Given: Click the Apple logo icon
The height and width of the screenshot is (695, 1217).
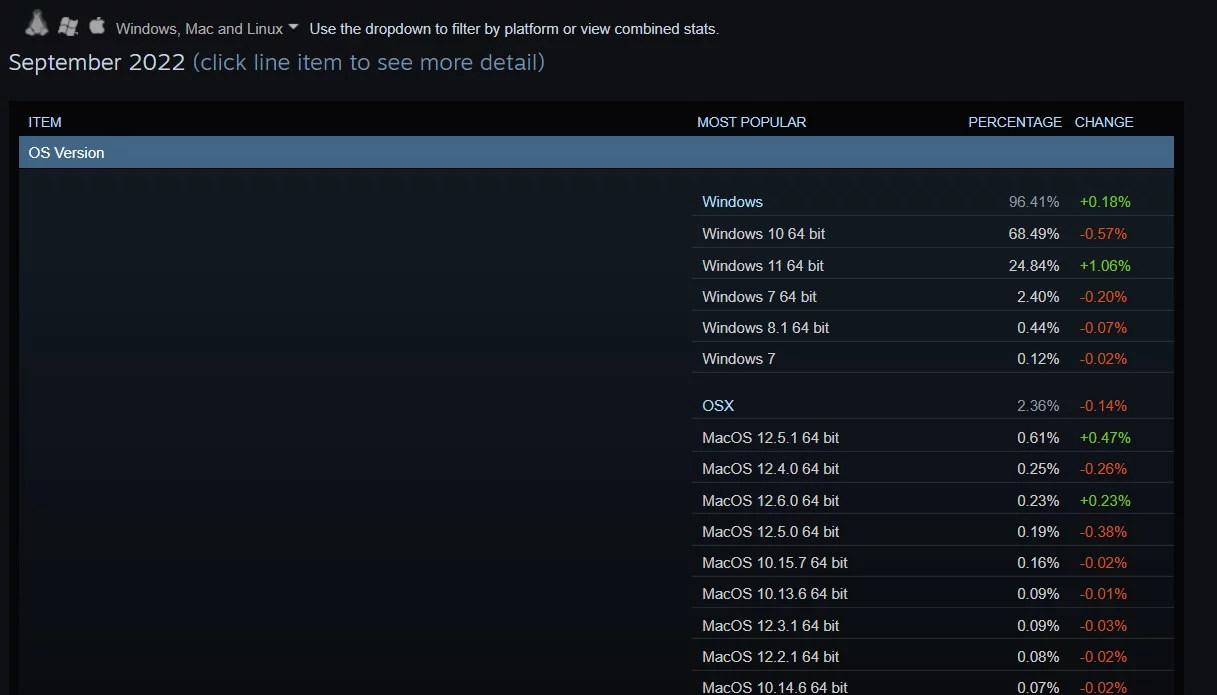Looking at the screenshot, I should point(97,25).
